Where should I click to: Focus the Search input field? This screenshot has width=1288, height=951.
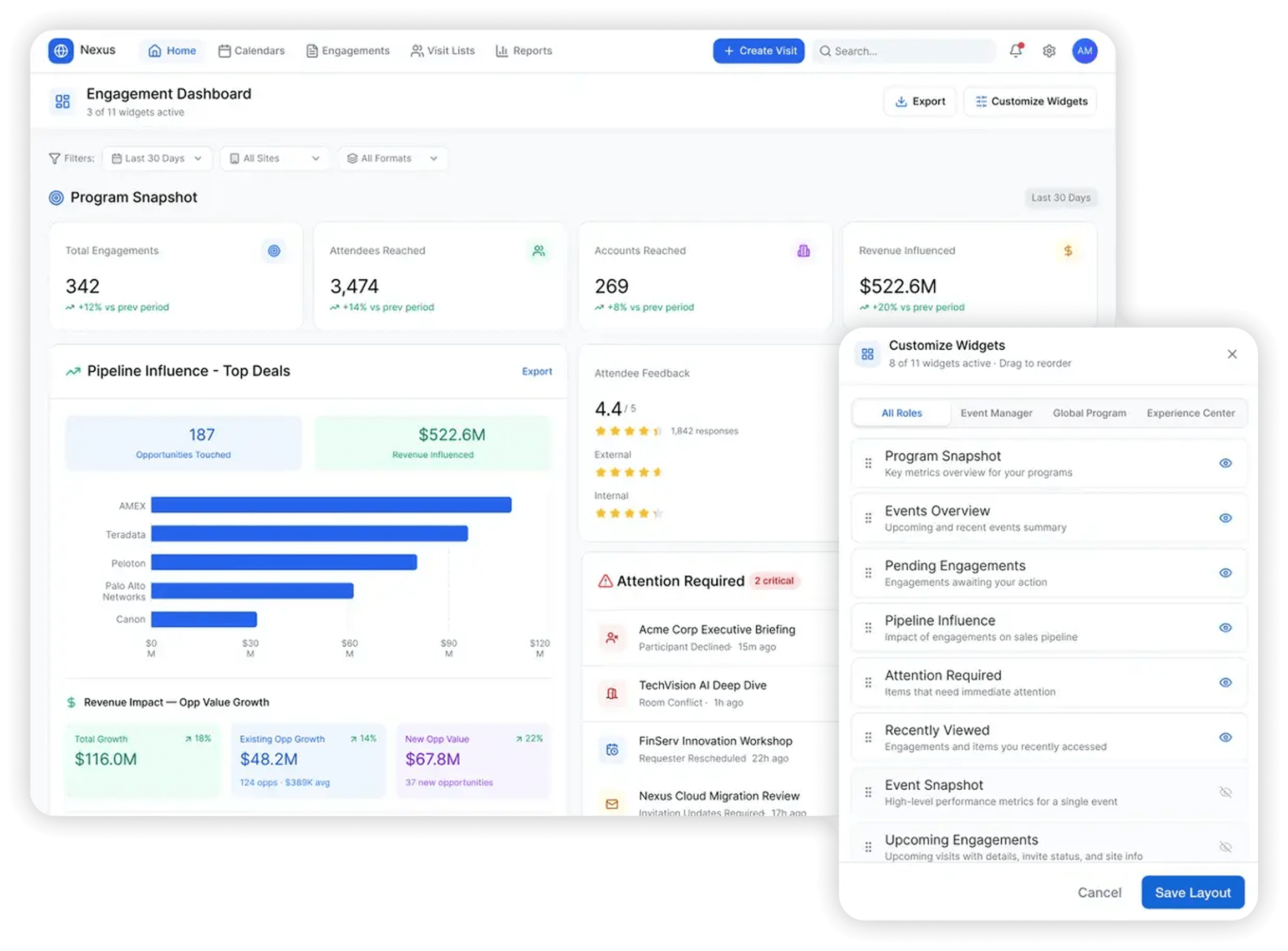click(904, 51)
